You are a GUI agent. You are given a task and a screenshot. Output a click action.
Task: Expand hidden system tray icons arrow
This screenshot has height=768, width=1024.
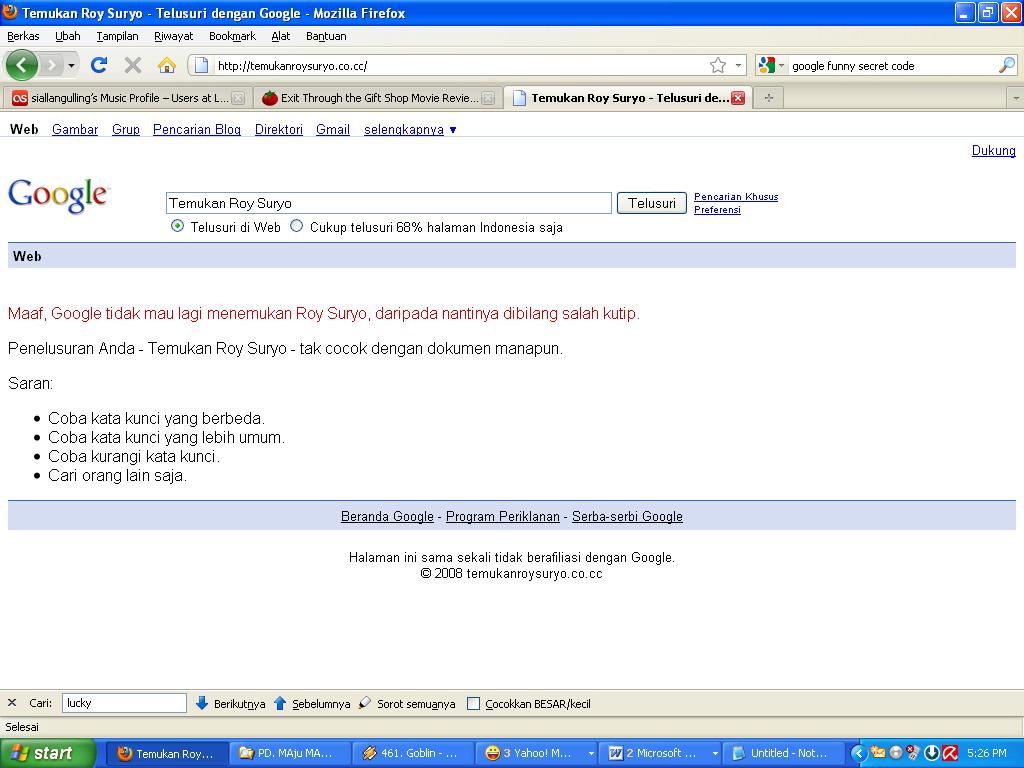859,754
